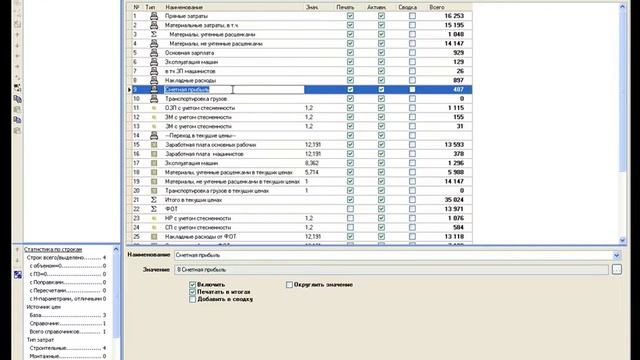This screenshot has height=360, width=640.
Task: Click into the Значение field
Action: (391, 270)
